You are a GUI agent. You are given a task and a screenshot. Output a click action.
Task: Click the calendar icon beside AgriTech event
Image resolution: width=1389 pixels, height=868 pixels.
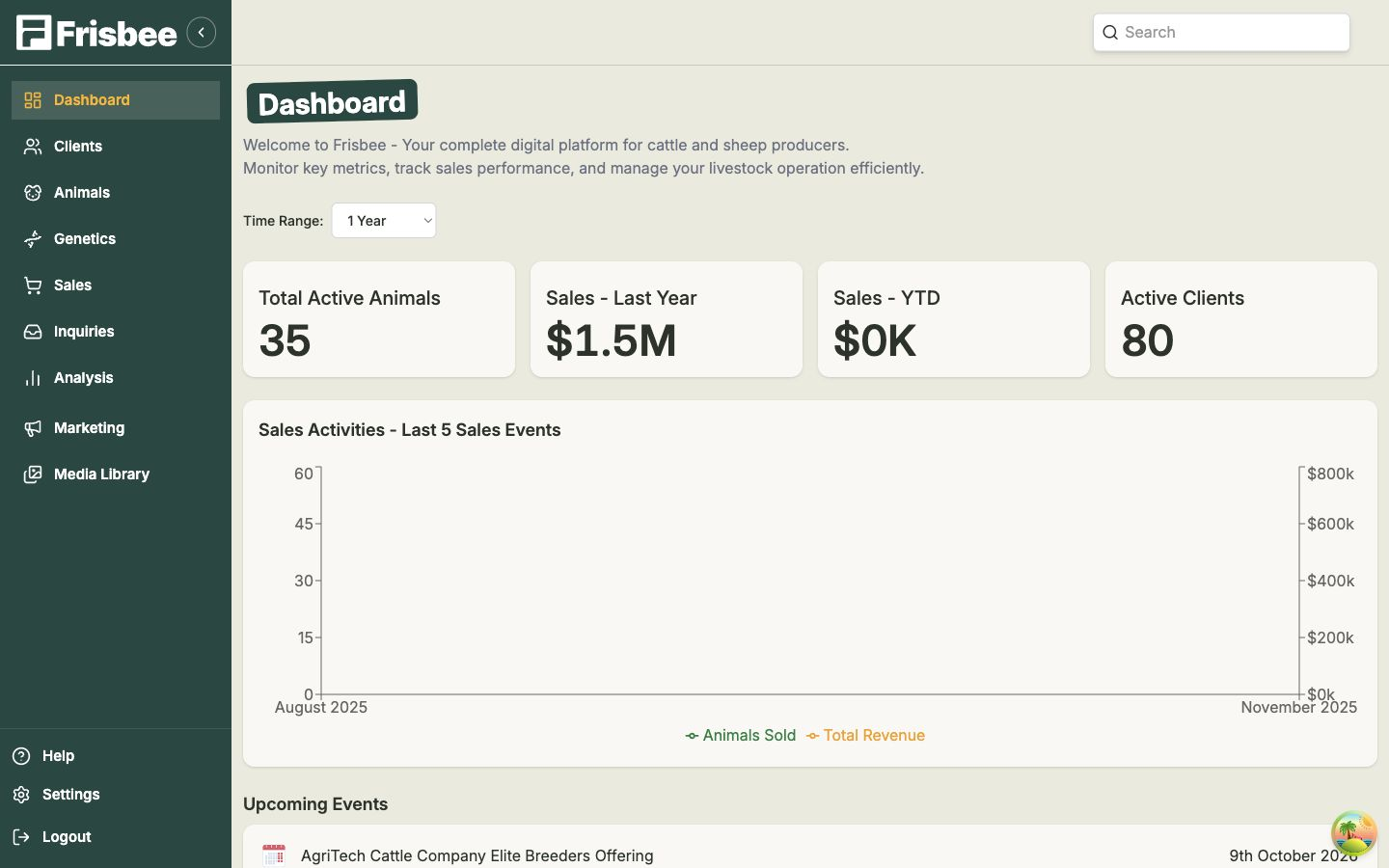[274, 854]
